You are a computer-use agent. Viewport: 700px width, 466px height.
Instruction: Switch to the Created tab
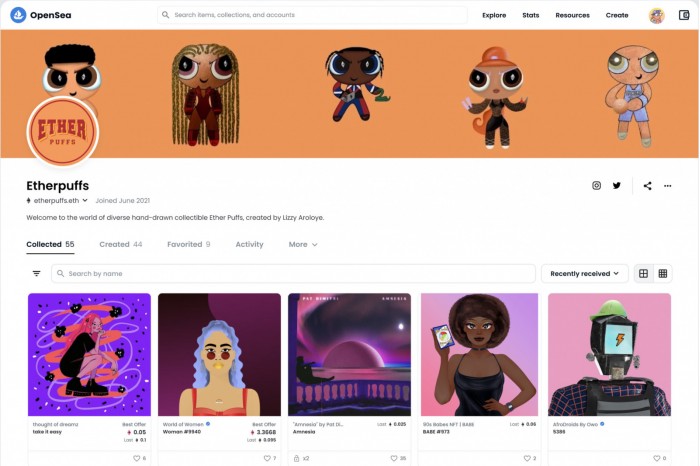tap(121, 245)
